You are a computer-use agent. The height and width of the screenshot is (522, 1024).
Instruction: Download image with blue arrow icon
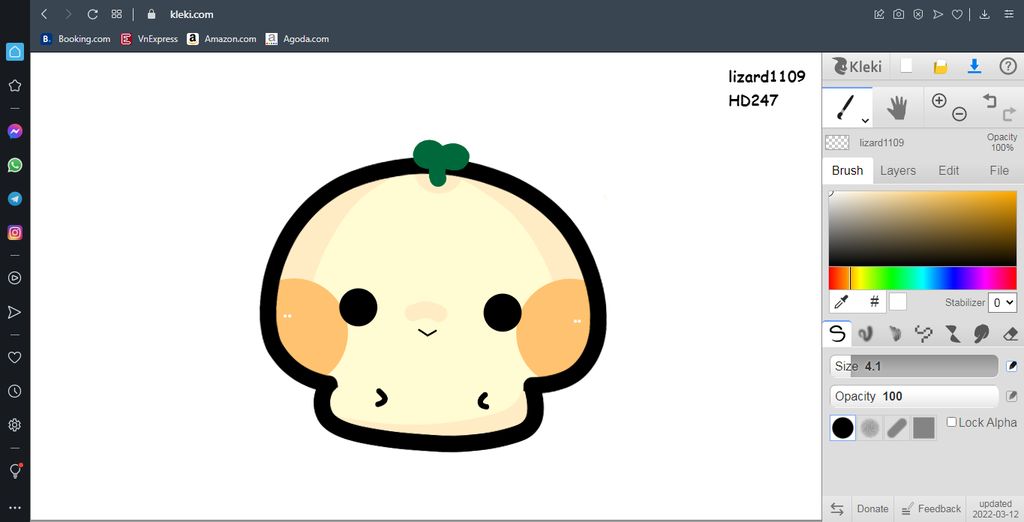click(x=974, y=66)
